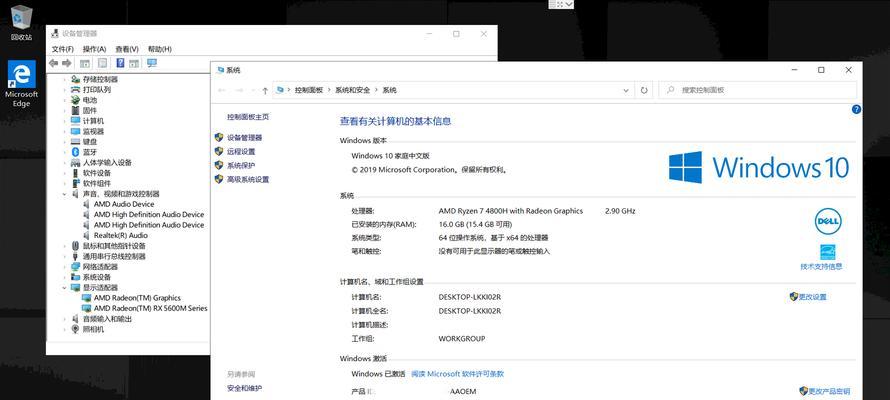Click the Windows 10 logo in the System window

click(759, 167)
